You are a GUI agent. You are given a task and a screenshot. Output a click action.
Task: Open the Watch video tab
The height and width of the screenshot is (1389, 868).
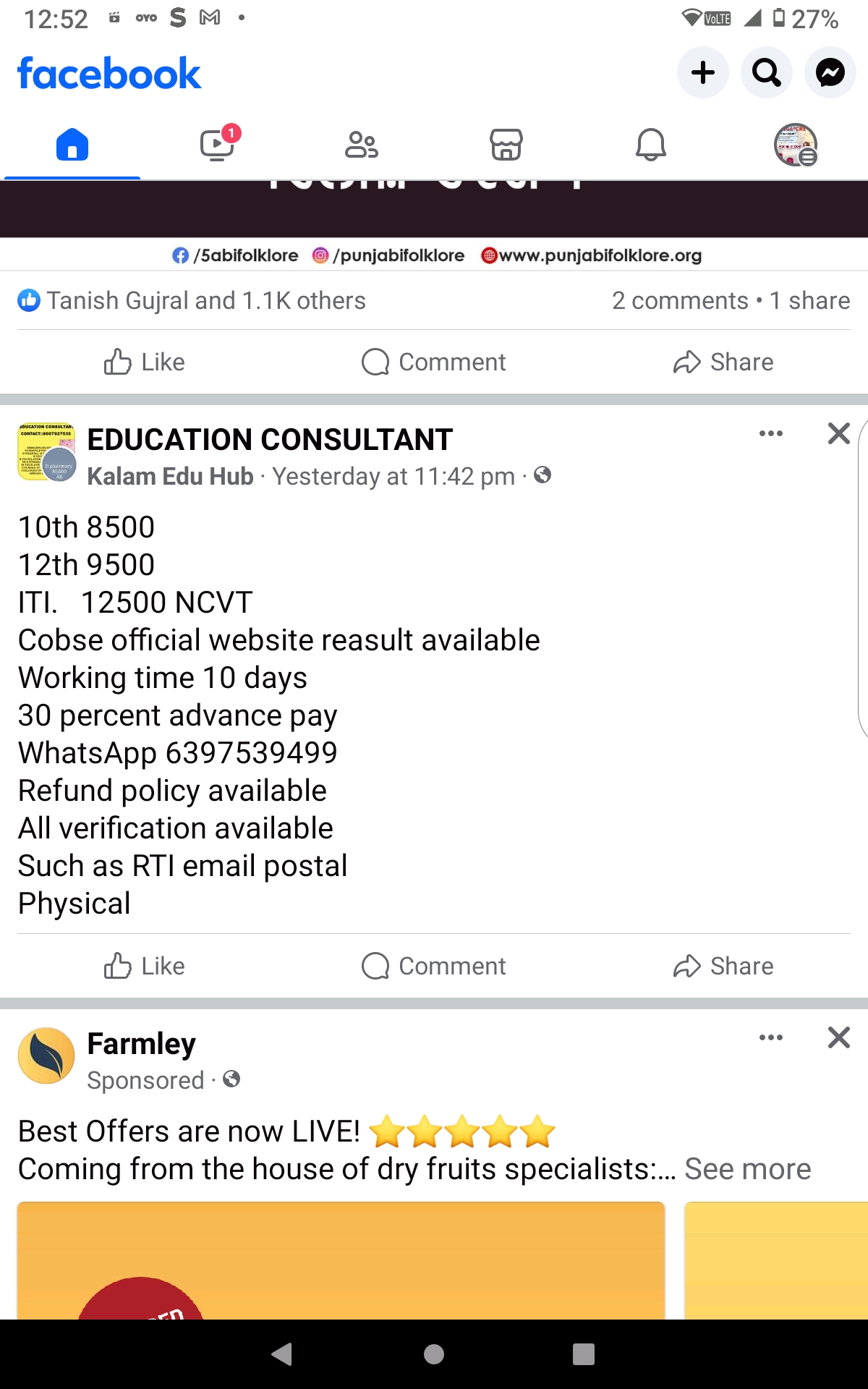point(216,145)
